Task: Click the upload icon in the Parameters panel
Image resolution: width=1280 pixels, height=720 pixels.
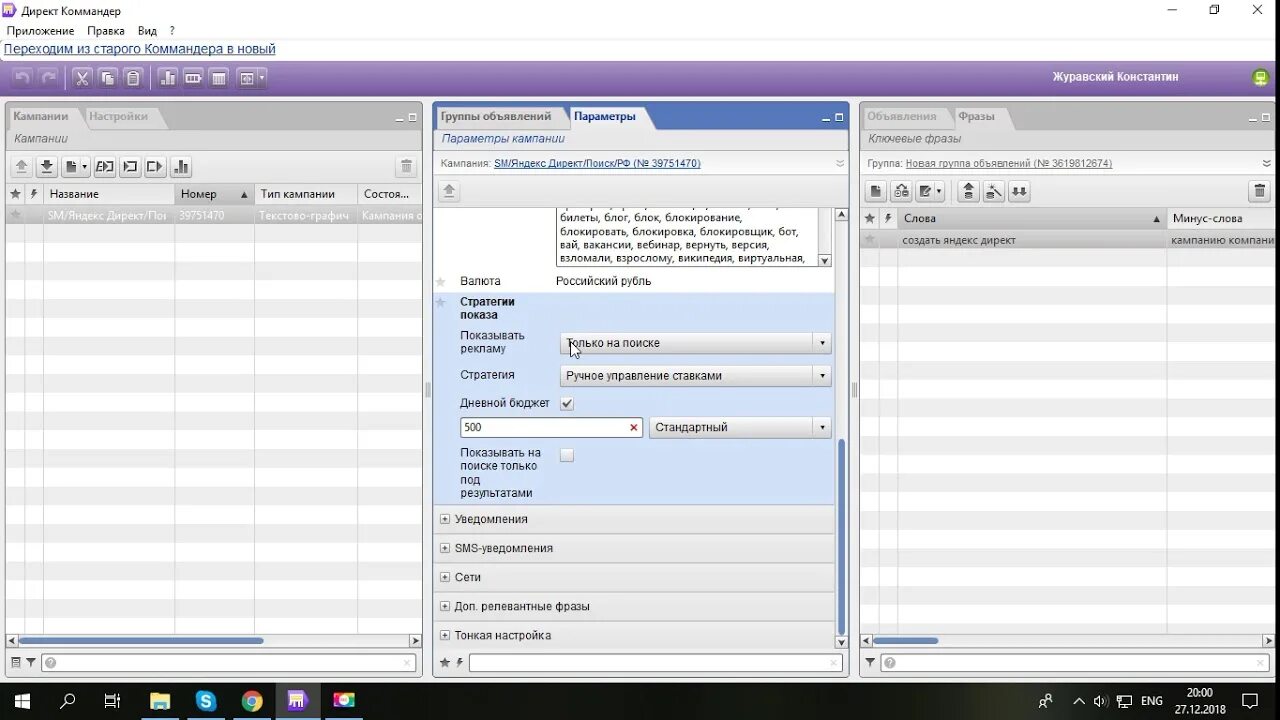Action: click(x=449, y=191)
